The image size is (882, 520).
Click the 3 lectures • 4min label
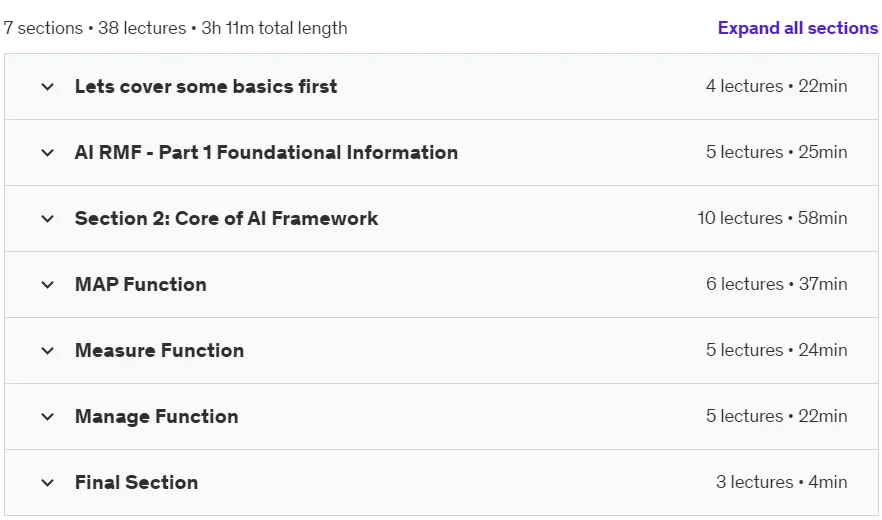point(781,482)
